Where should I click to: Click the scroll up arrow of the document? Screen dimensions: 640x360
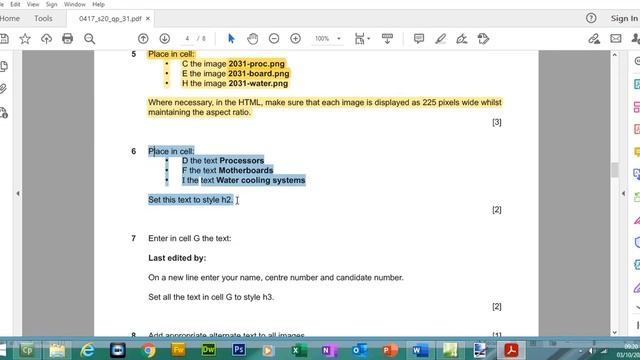click(615, 55)
